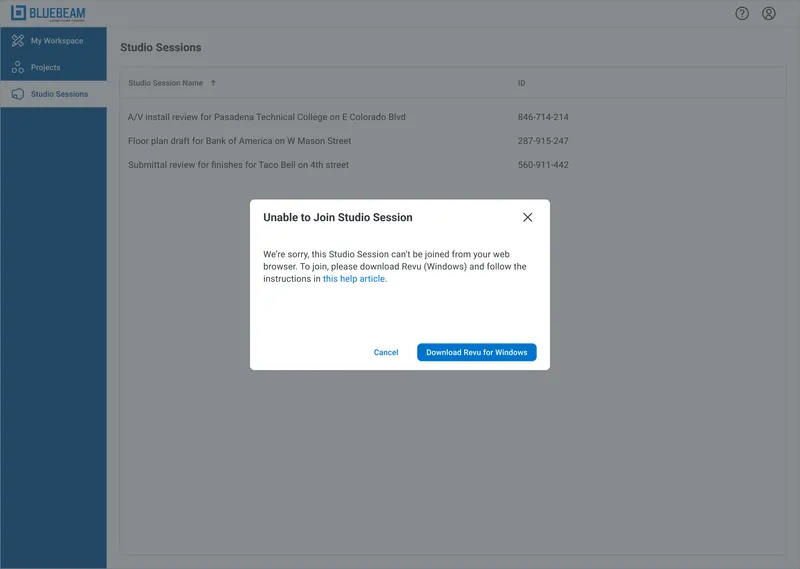The width and height of the screenshot is (800, 569).
Task: Select session ID 846-714-214
Action: 543,117
